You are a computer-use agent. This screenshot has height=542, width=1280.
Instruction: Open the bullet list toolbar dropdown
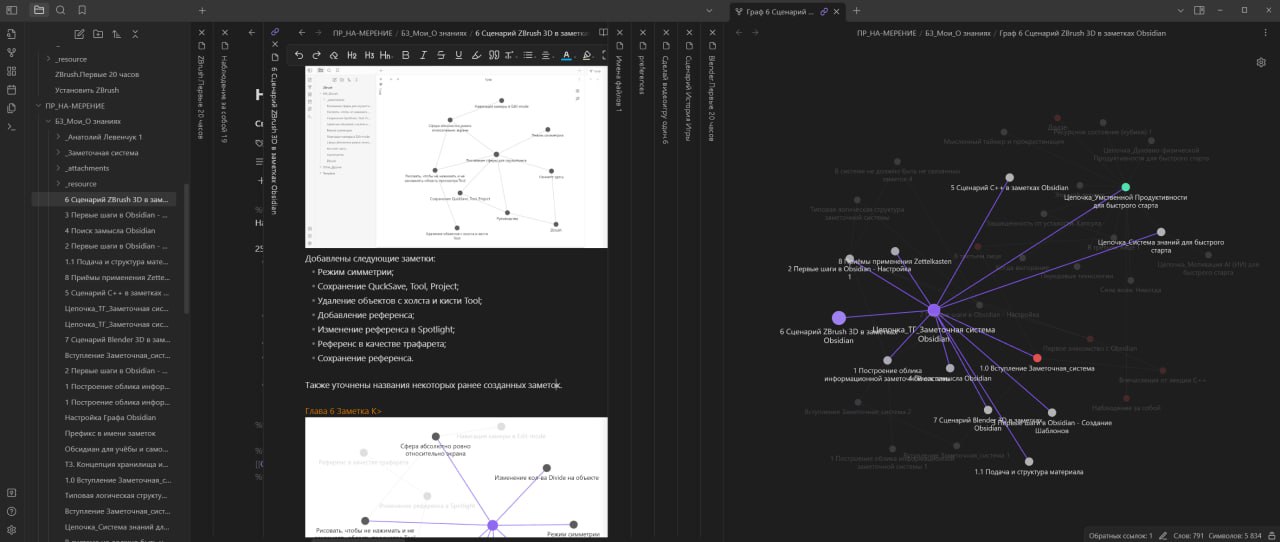[529, 55]
